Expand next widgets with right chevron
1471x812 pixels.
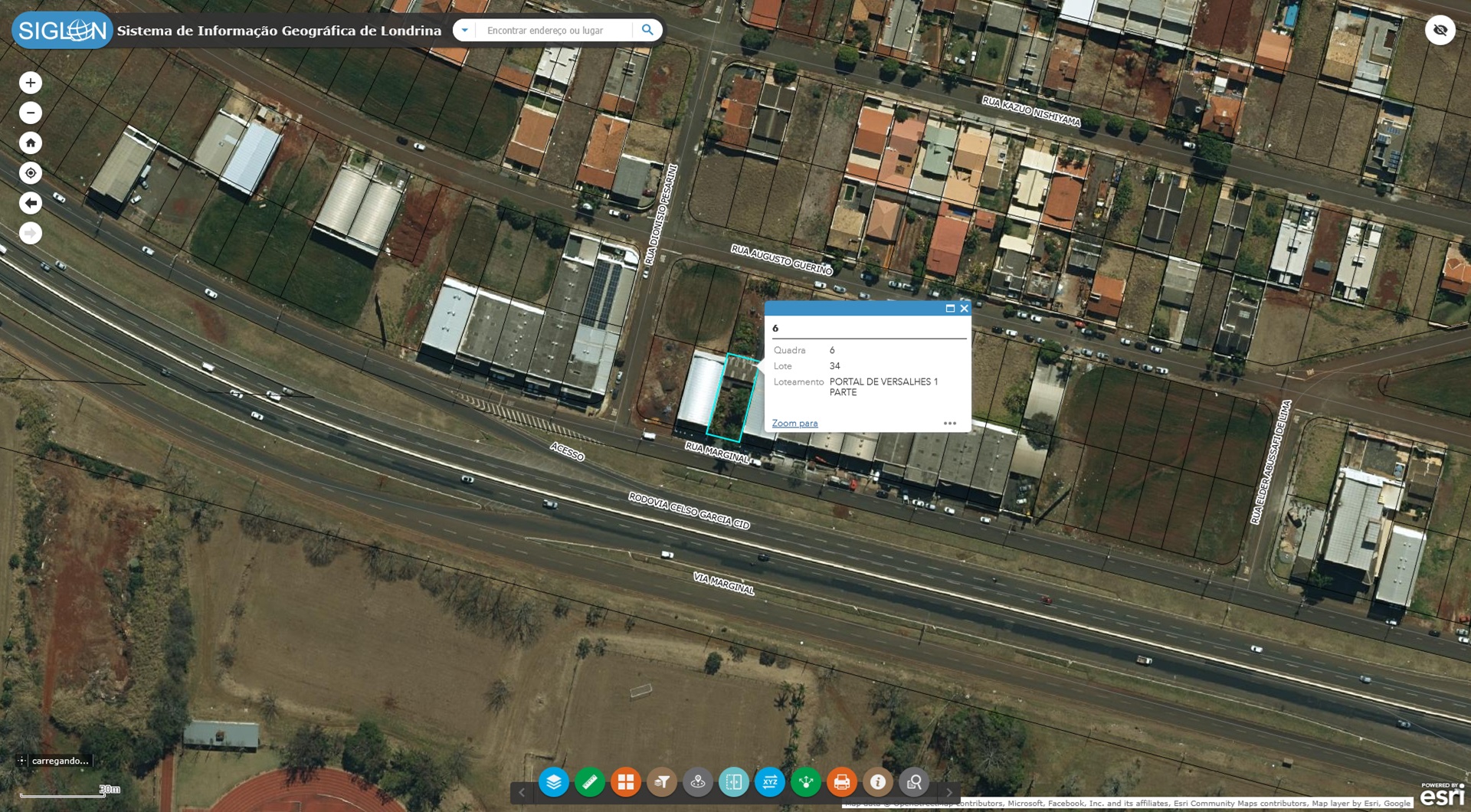(949, 792)
